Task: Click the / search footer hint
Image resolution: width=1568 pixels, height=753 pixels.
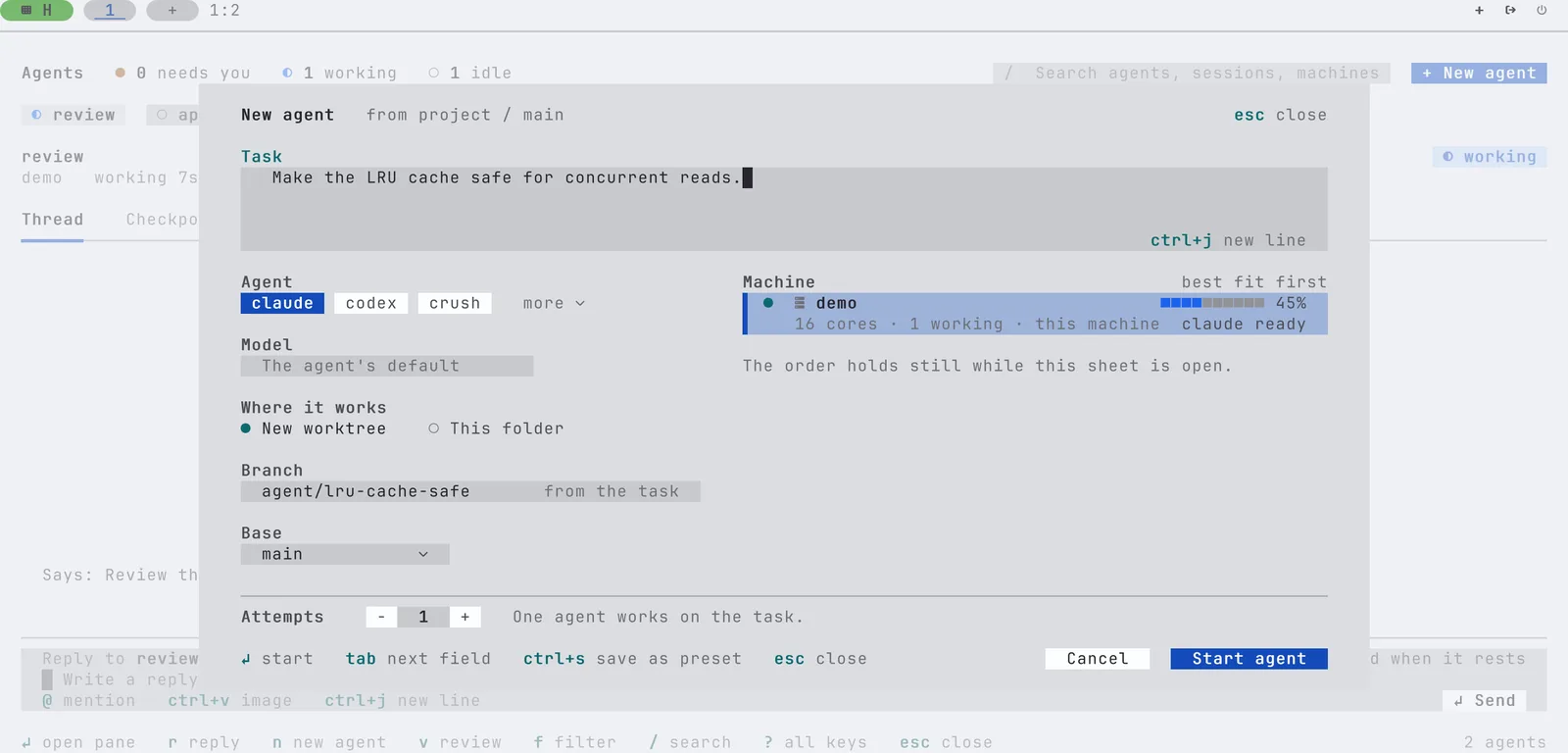Action: point(690,742)
